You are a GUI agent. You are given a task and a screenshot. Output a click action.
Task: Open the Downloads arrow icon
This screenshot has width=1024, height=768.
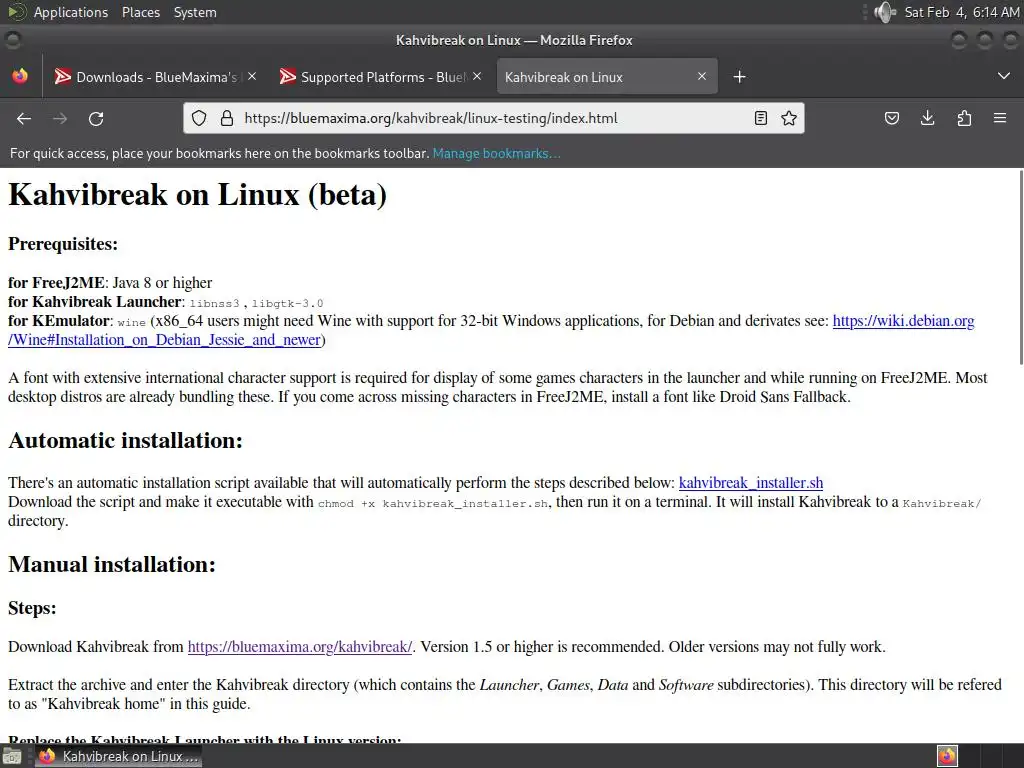point(927,118)
